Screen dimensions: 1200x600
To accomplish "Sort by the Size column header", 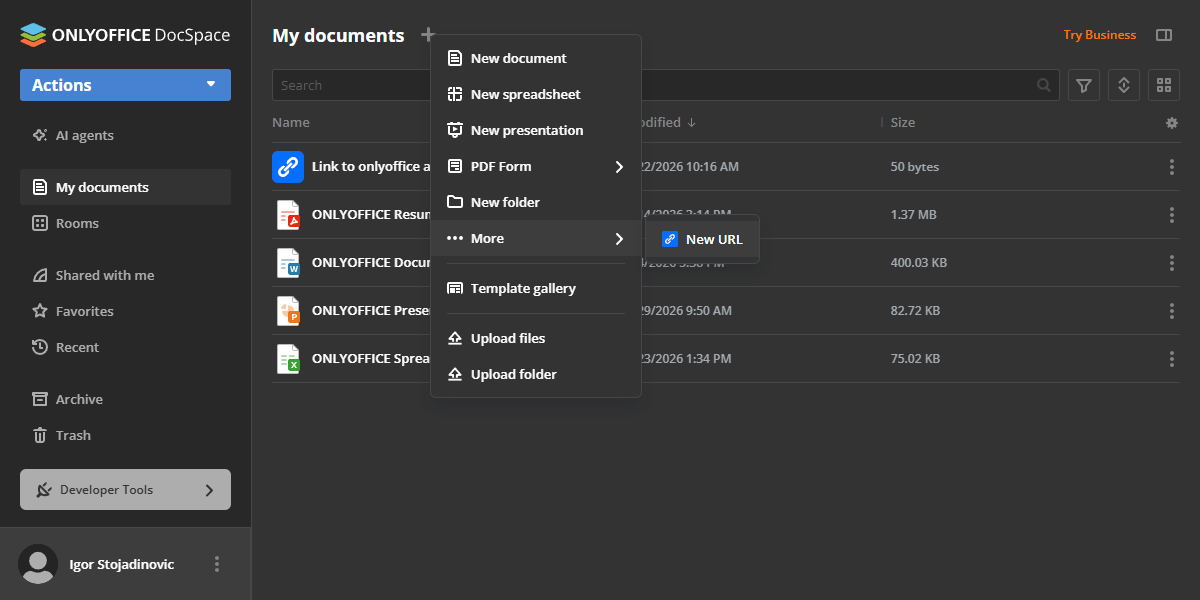I will click(x=903, y=122).
